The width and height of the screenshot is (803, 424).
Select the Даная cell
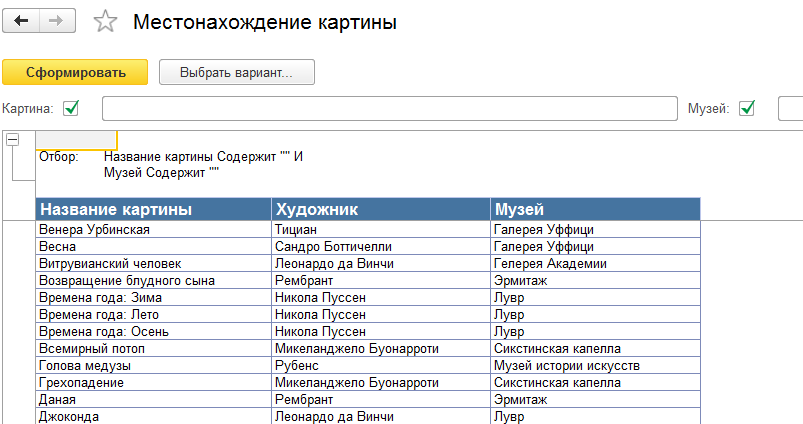(154, 399)
